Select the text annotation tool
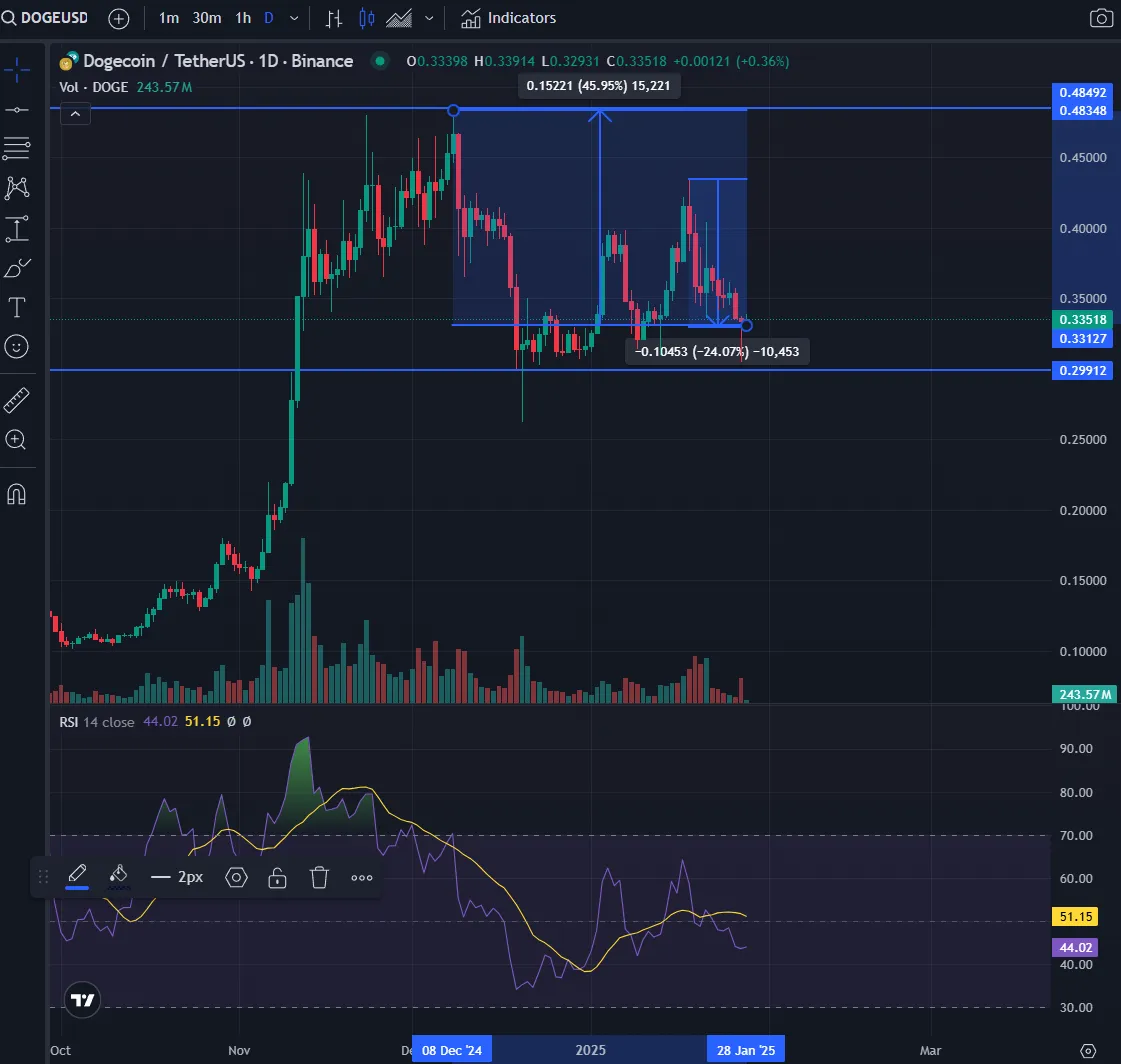 [17, 307]
